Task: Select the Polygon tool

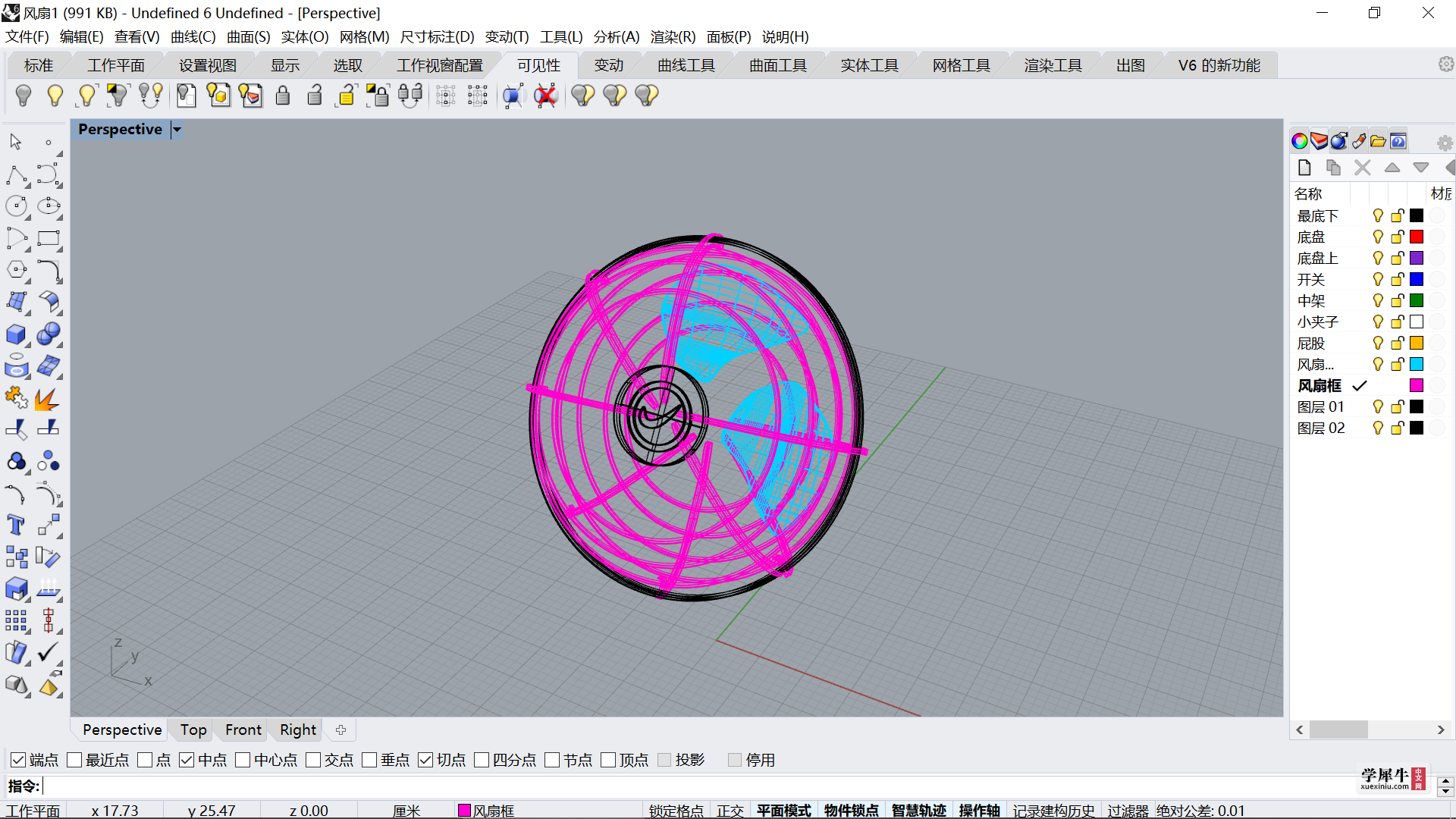Action: point(17,271)
